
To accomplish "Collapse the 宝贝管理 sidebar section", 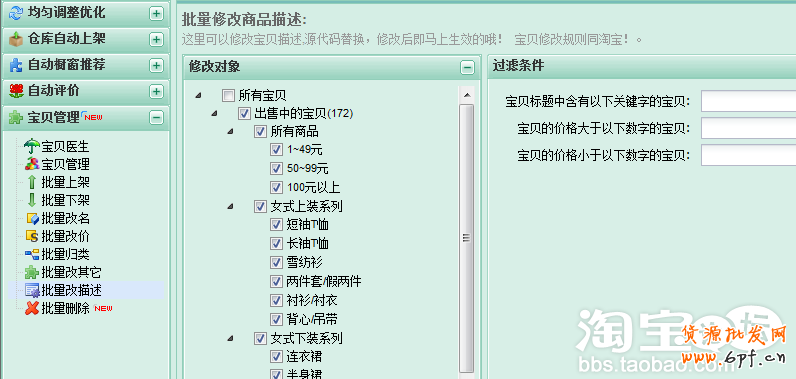I will [x=156, y=118].
